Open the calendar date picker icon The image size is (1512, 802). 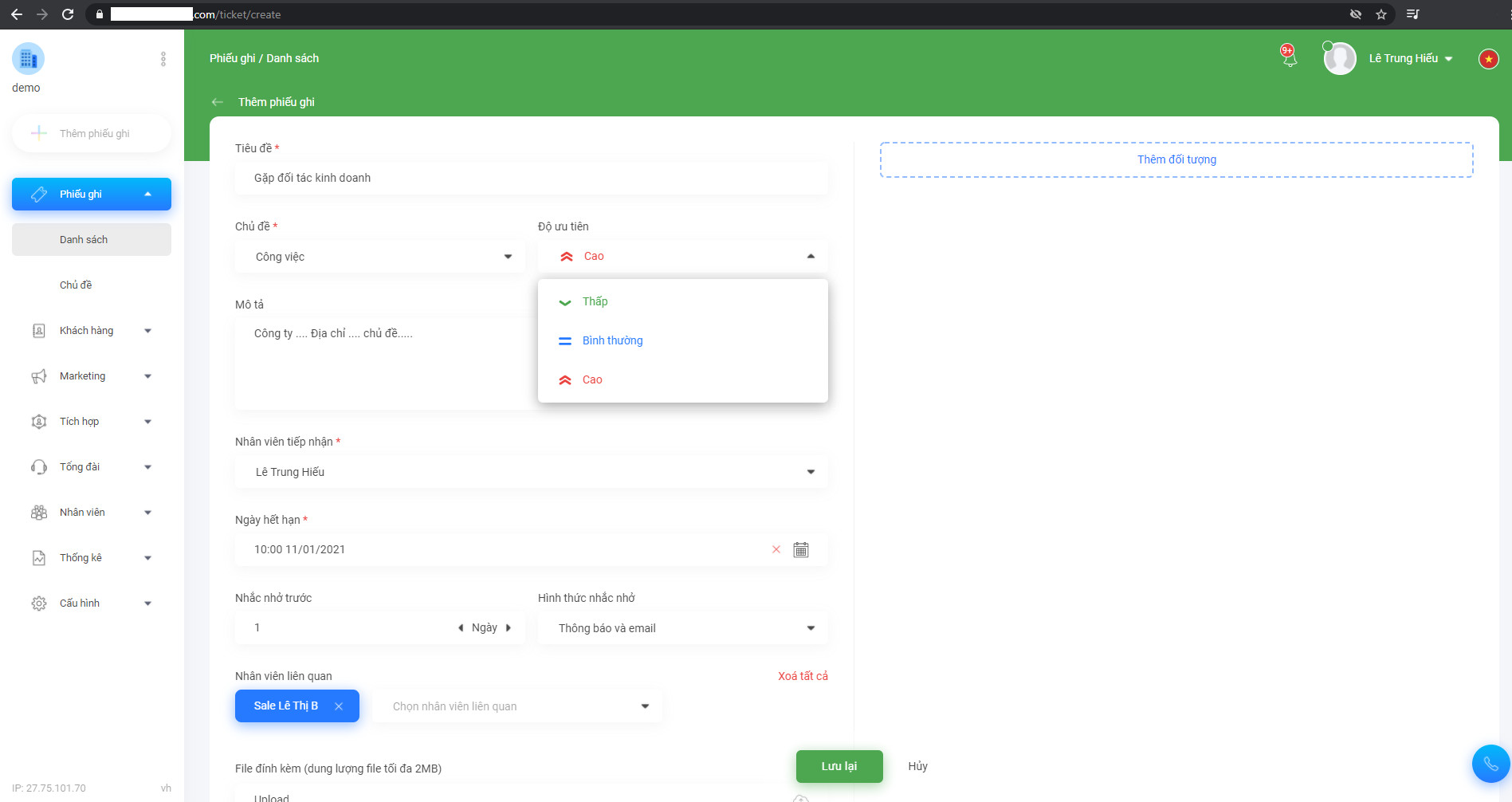coord(801,549)
